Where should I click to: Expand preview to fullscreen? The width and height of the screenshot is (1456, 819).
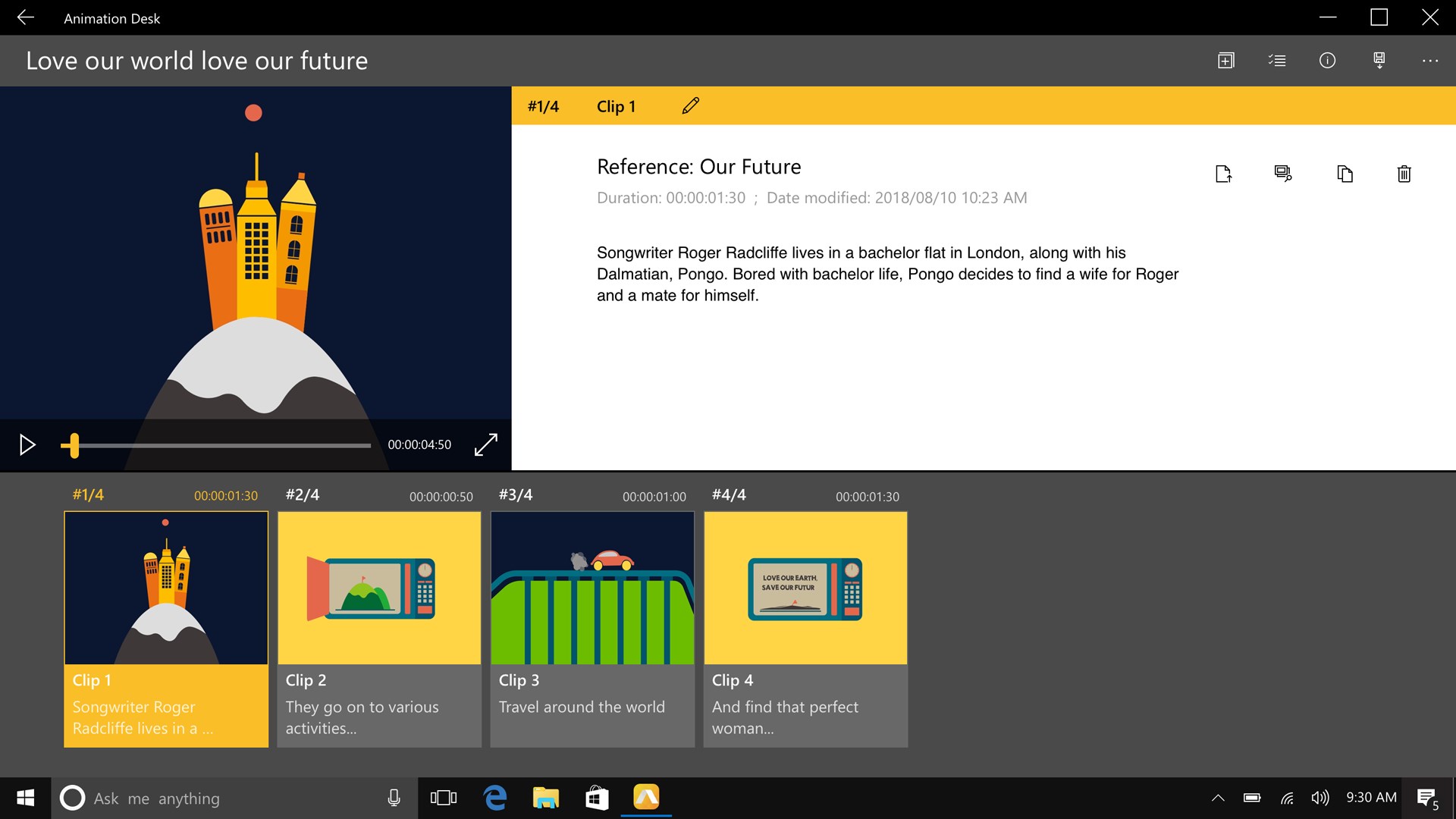click(x=486, y=444)
